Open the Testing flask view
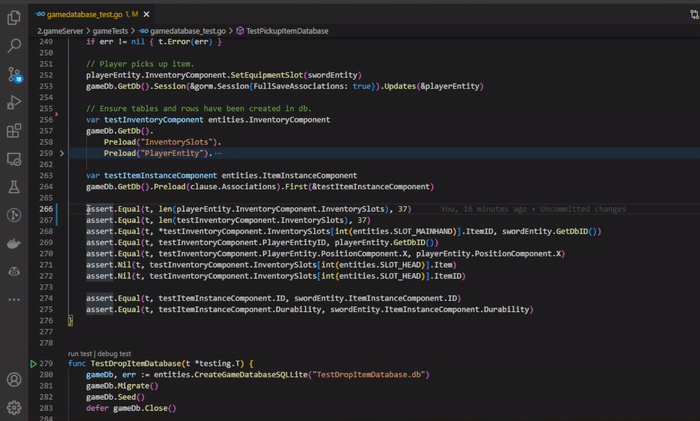Viewport: 700px width, 421px height. point(14,187)
